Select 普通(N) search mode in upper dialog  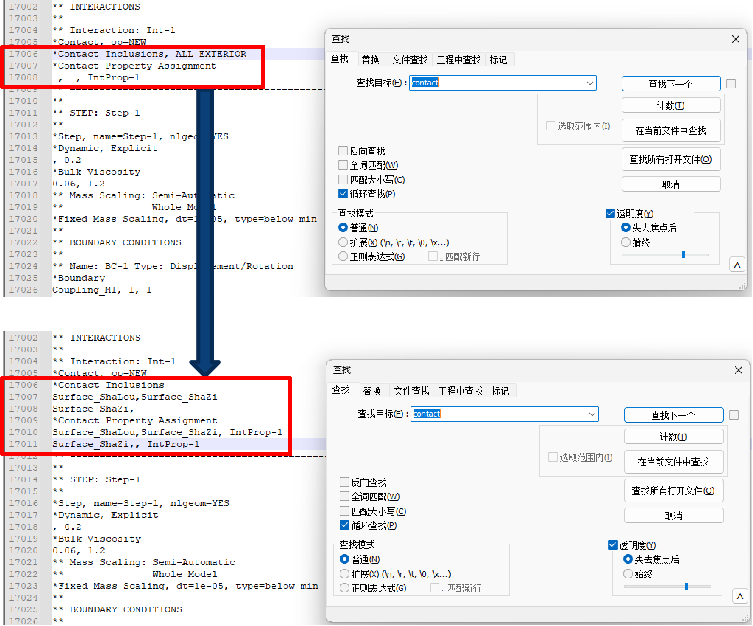coord(343,228)
